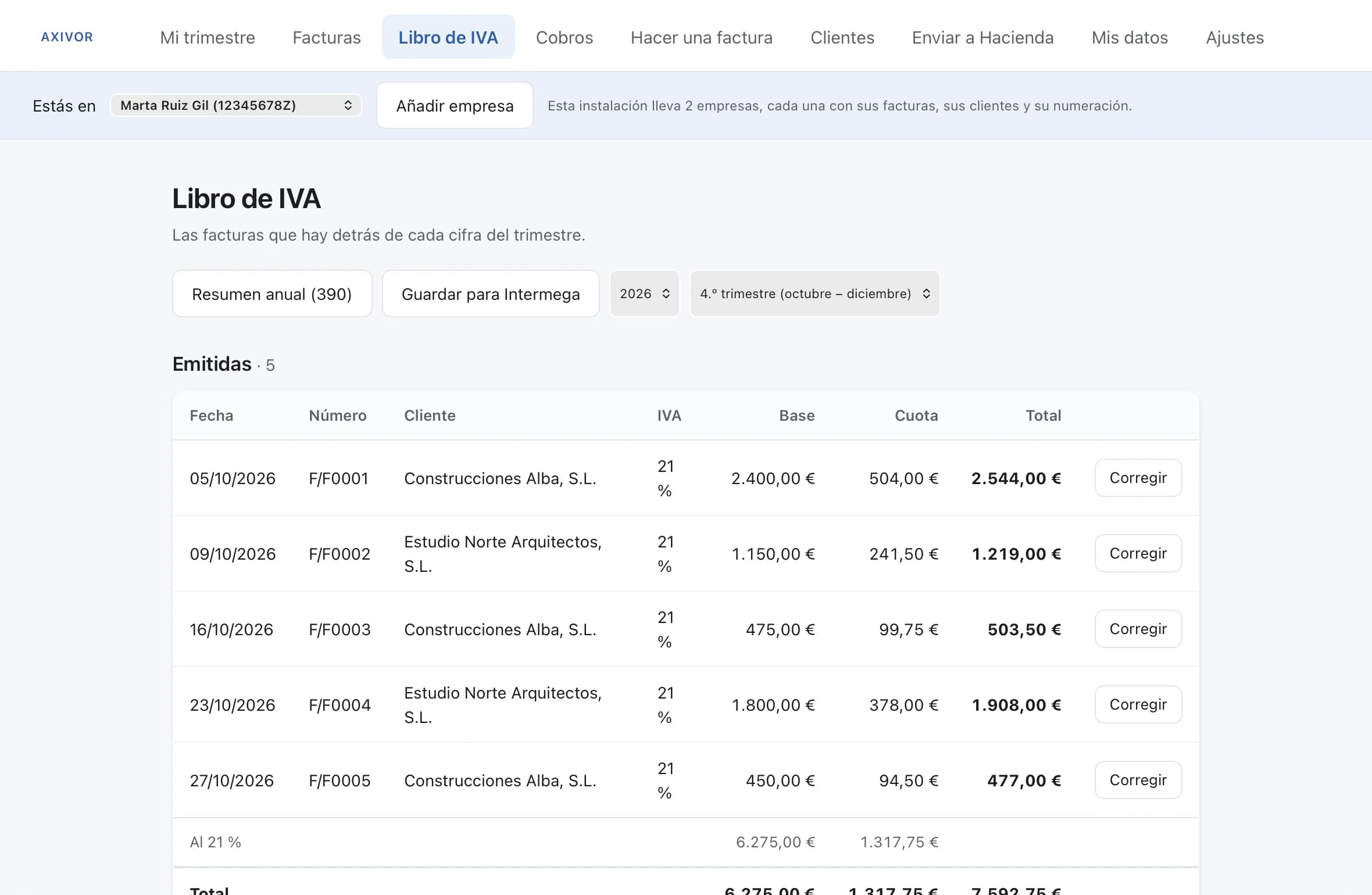Click subtotal base 6.275,00 €
This screenshot has height=895, width=1372.
point(776,842)
